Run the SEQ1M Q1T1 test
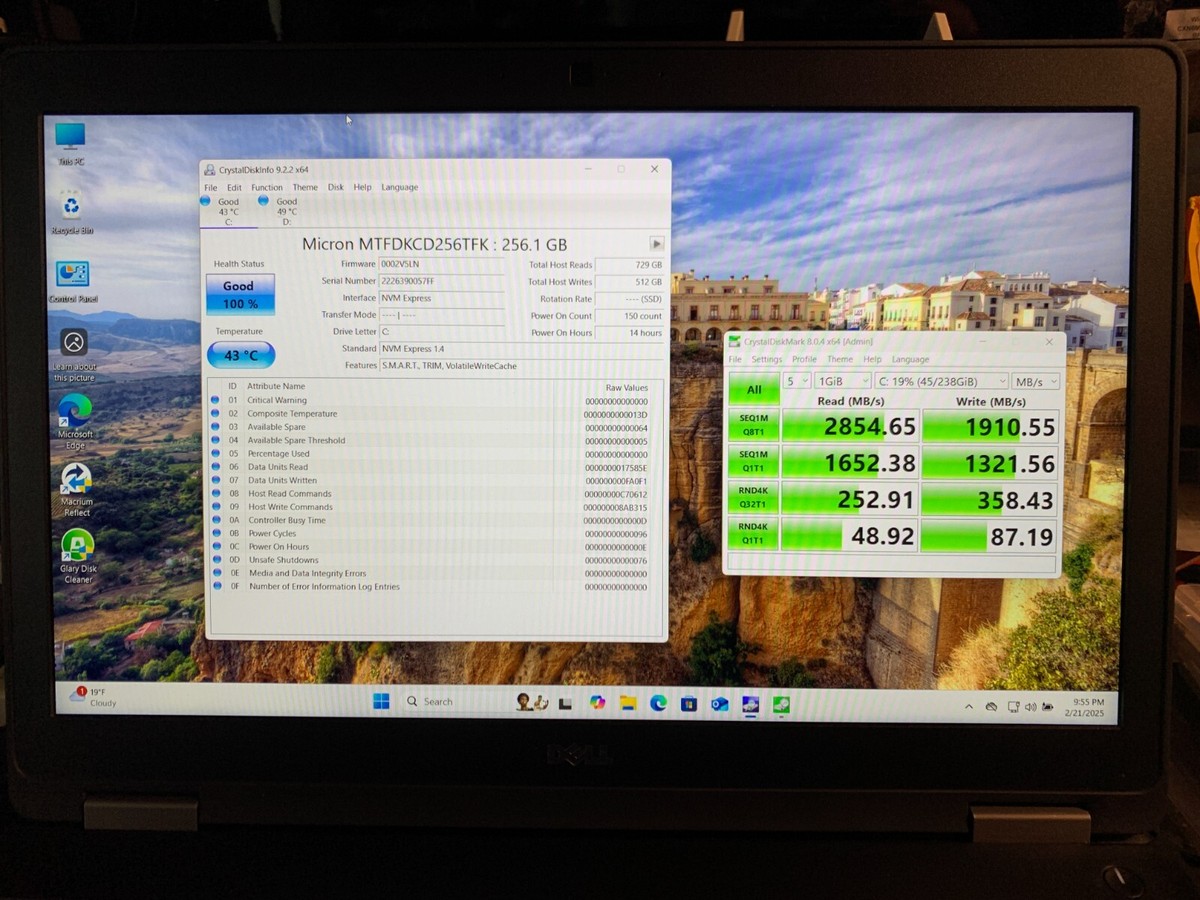The height and width of the screenshot is (900, 1200). tap(753, 463)
